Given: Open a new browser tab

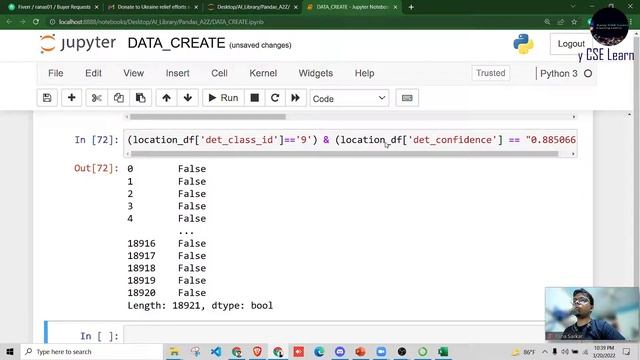Looking at the screenshot, I should coord(411,7).
